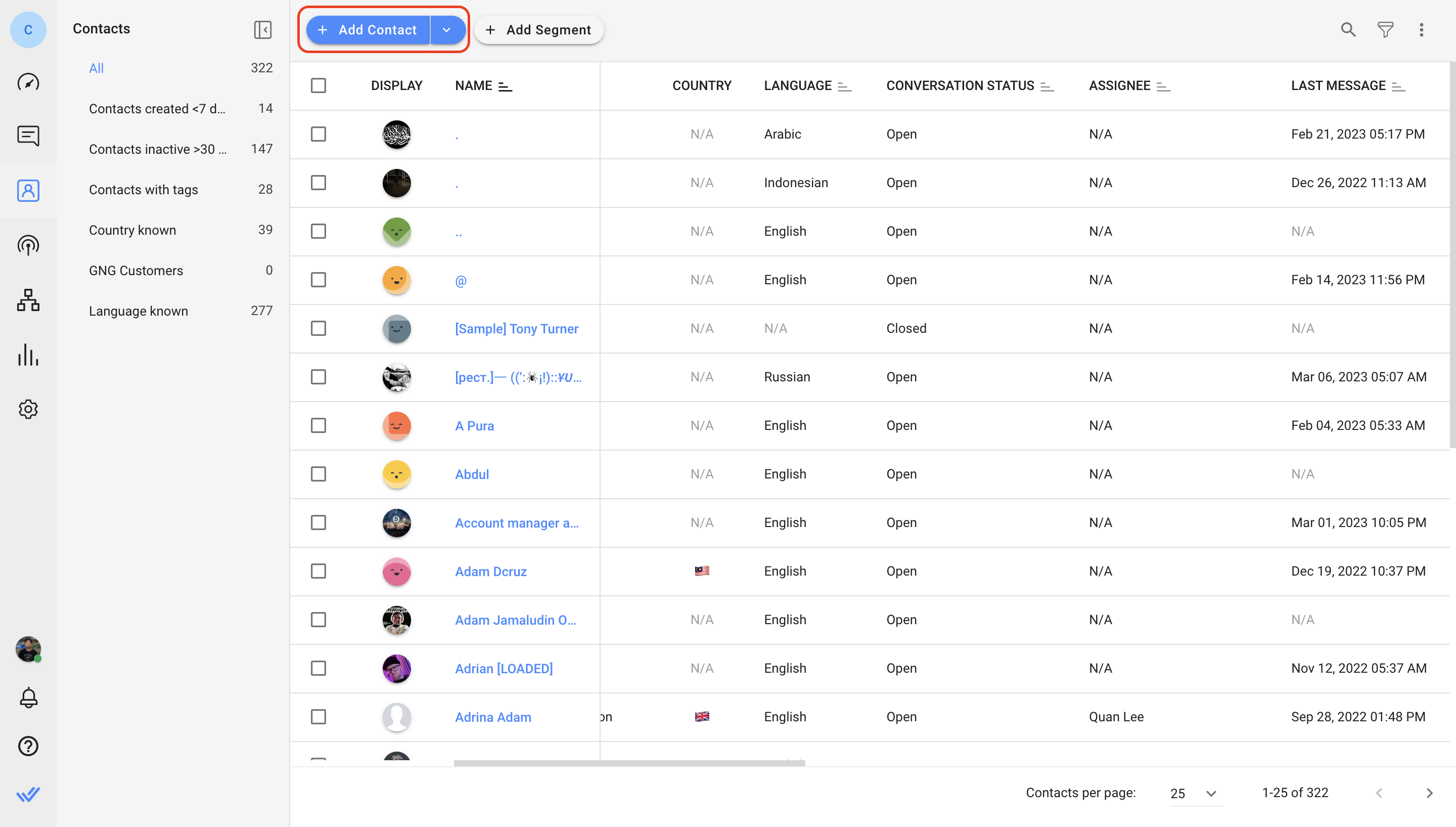Open the help question mark icon

tap(28, 747)
